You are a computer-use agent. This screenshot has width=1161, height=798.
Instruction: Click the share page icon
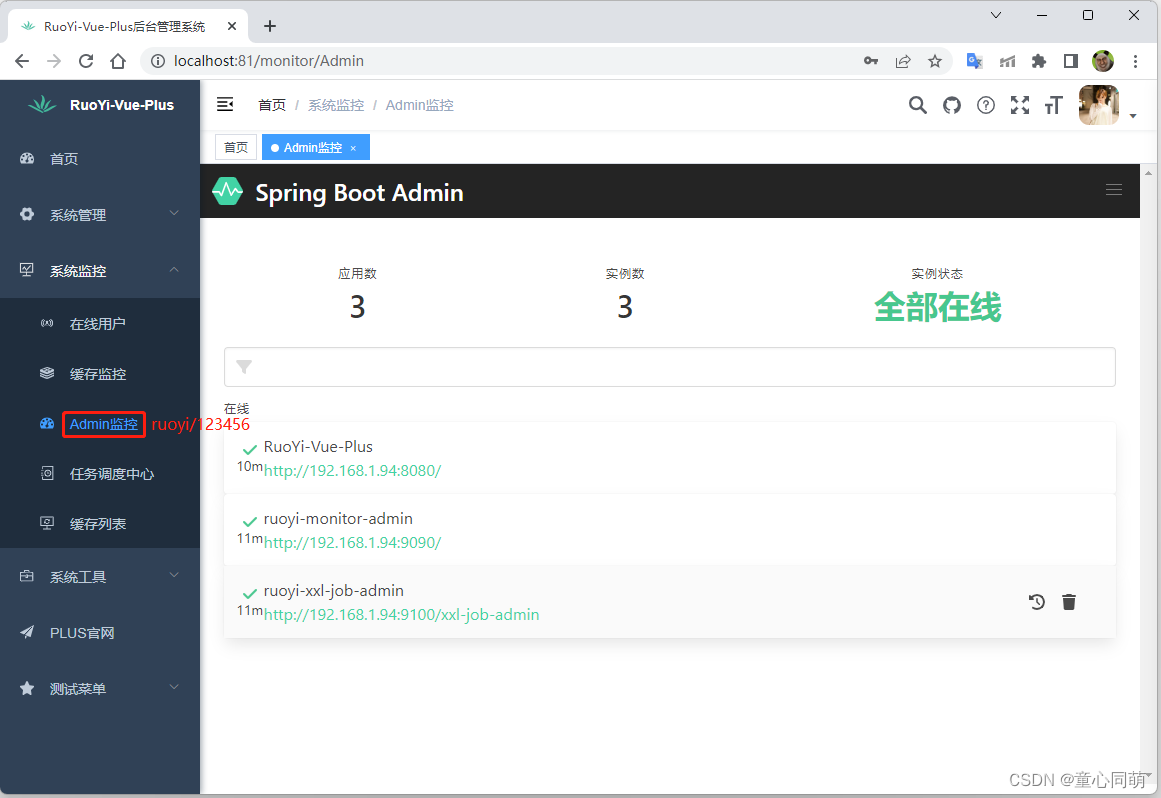coord(903,61)
